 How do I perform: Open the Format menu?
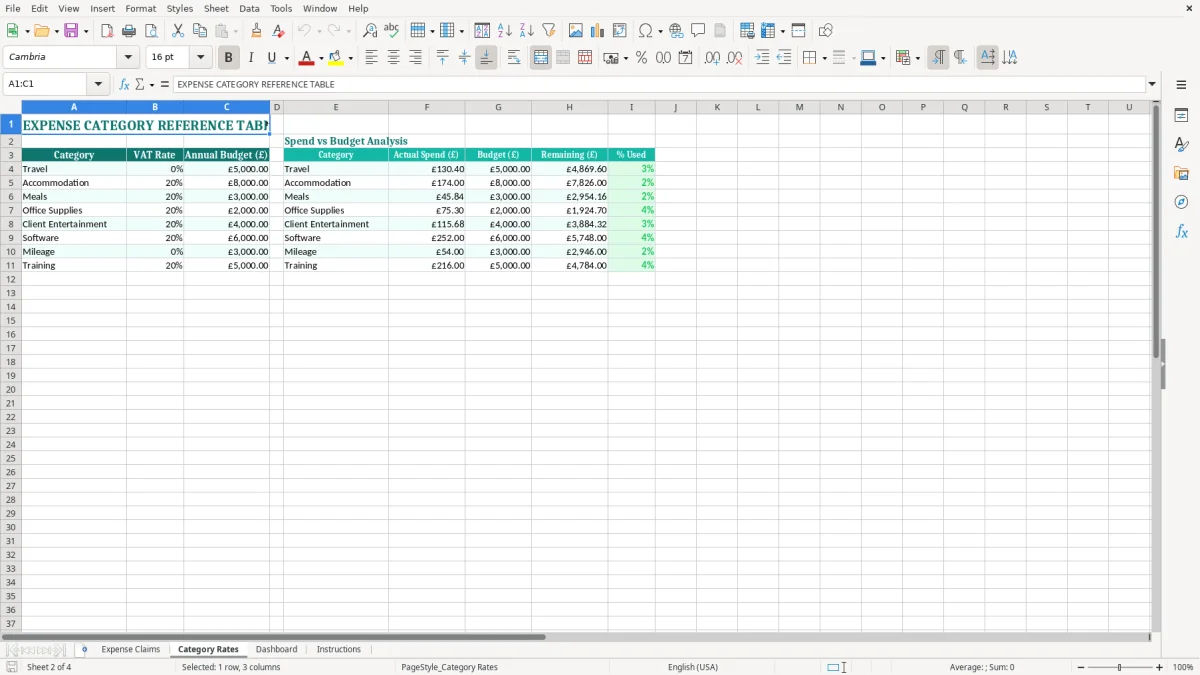point(140,8)
